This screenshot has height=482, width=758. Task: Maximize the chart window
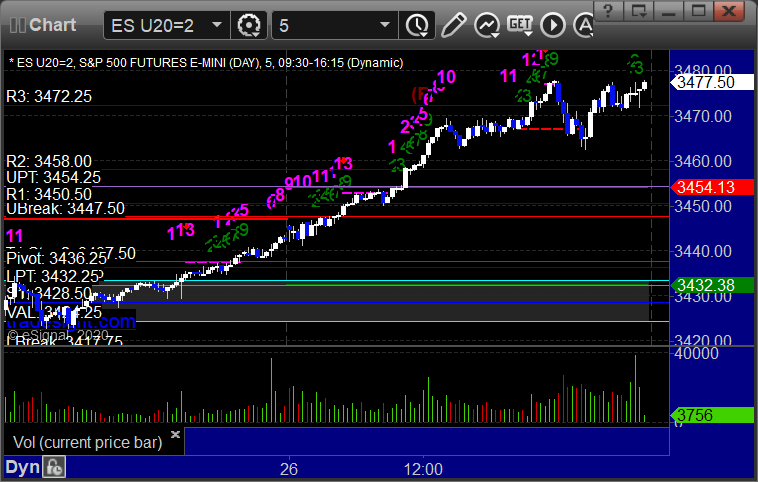(x=699, y=11)
